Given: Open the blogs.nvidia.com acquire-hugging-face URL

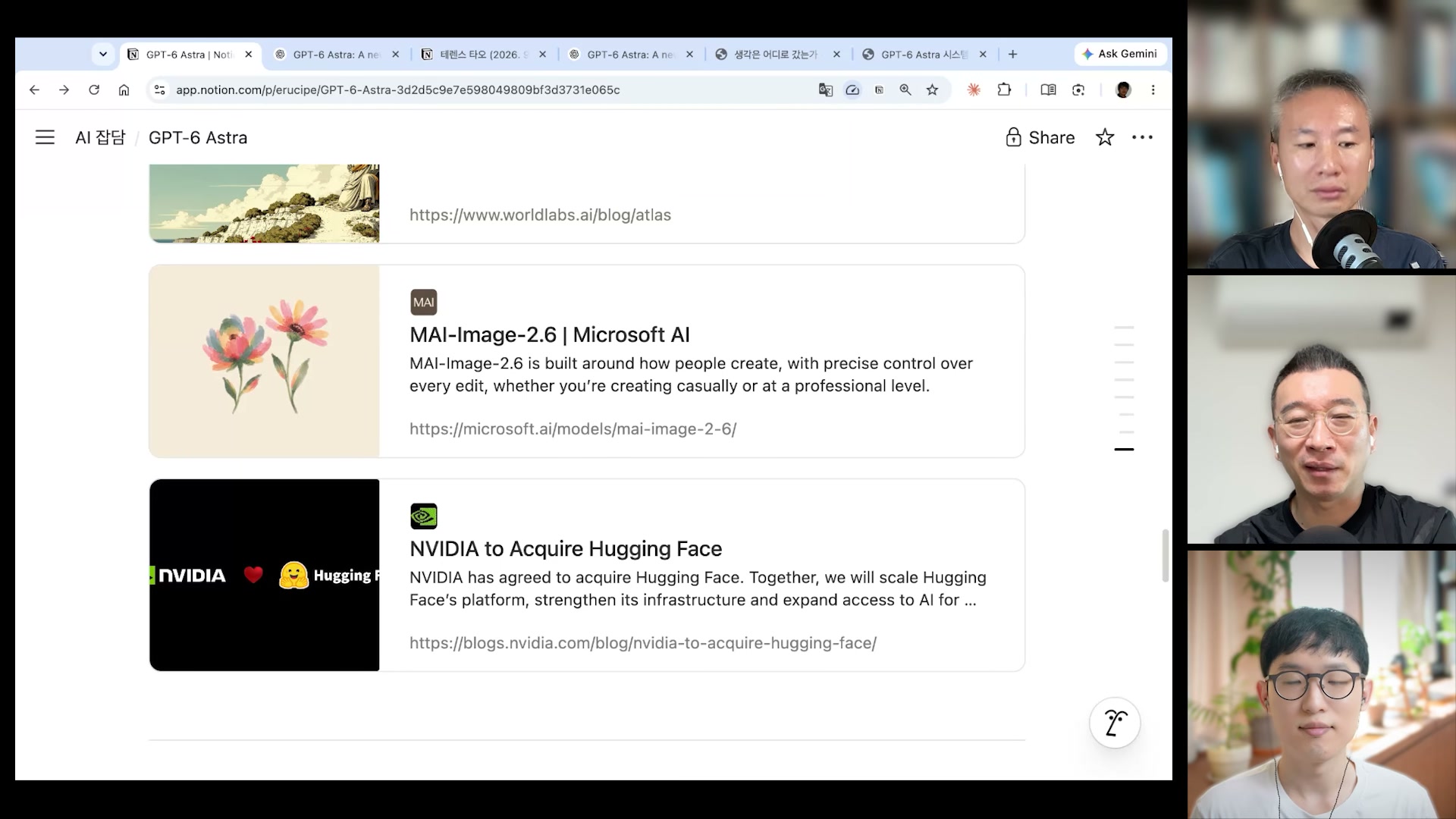Looking at the screenshot, I should pyautogui.click(x=643, y=642).
